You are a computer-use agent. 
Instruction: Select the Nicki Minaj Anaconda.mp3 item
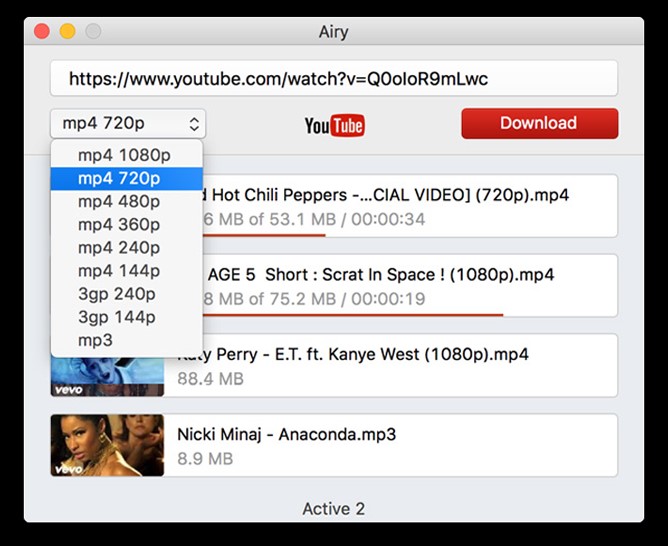390,445
